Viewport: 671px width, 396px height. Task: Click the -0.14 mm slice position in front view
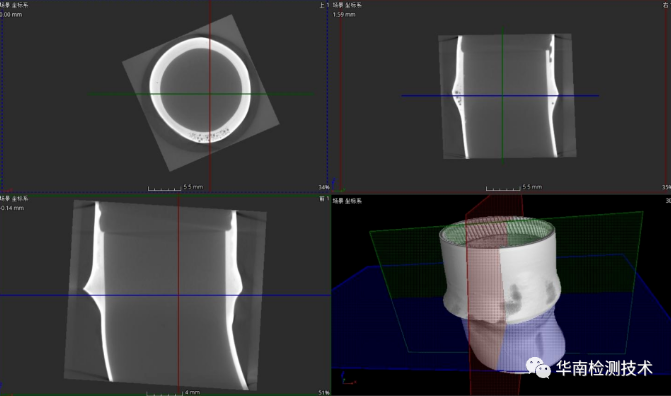(x=12, y=208)
